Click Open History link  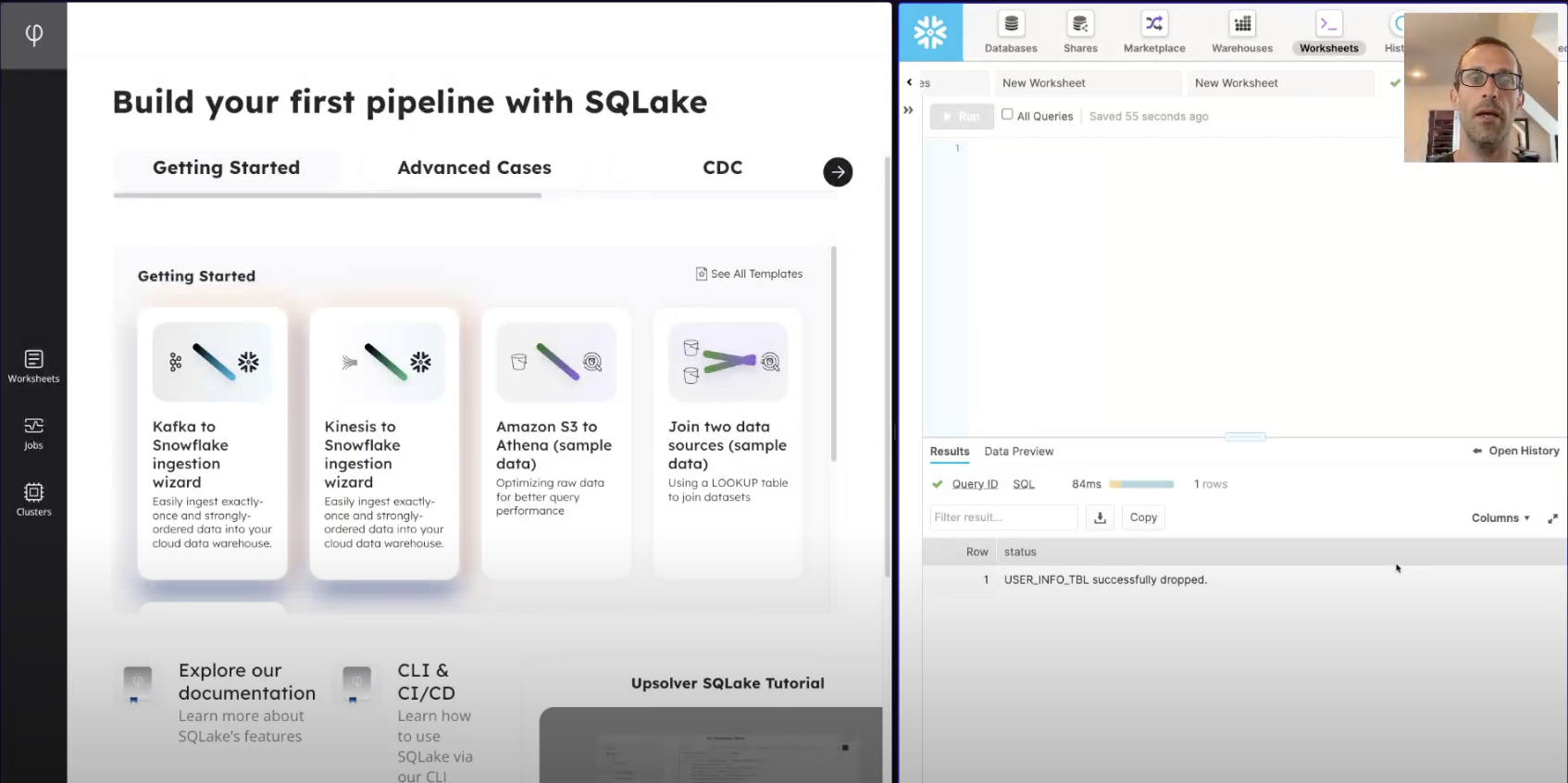pyautogui.click(x=1516, y=451)
